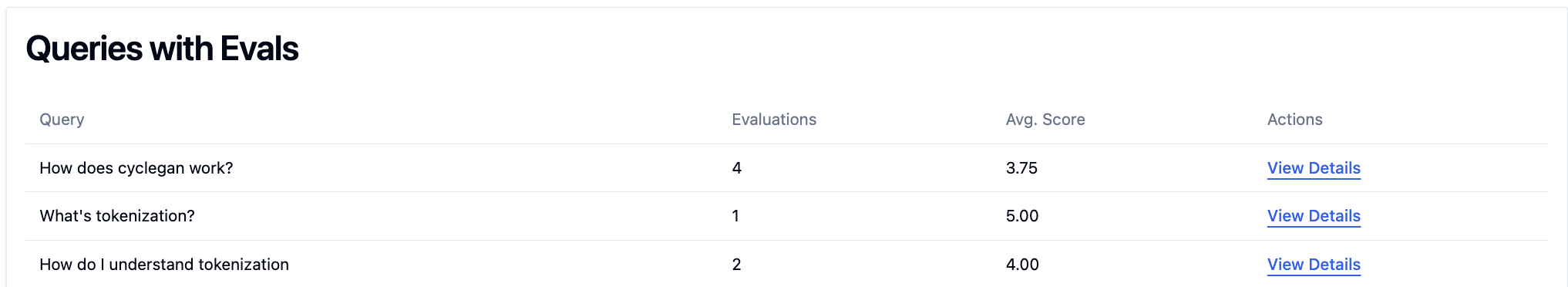Screen dimensions: 1568x287
Task: Open View Details for What's tokenization?
Action: [x=1314, y=216]
